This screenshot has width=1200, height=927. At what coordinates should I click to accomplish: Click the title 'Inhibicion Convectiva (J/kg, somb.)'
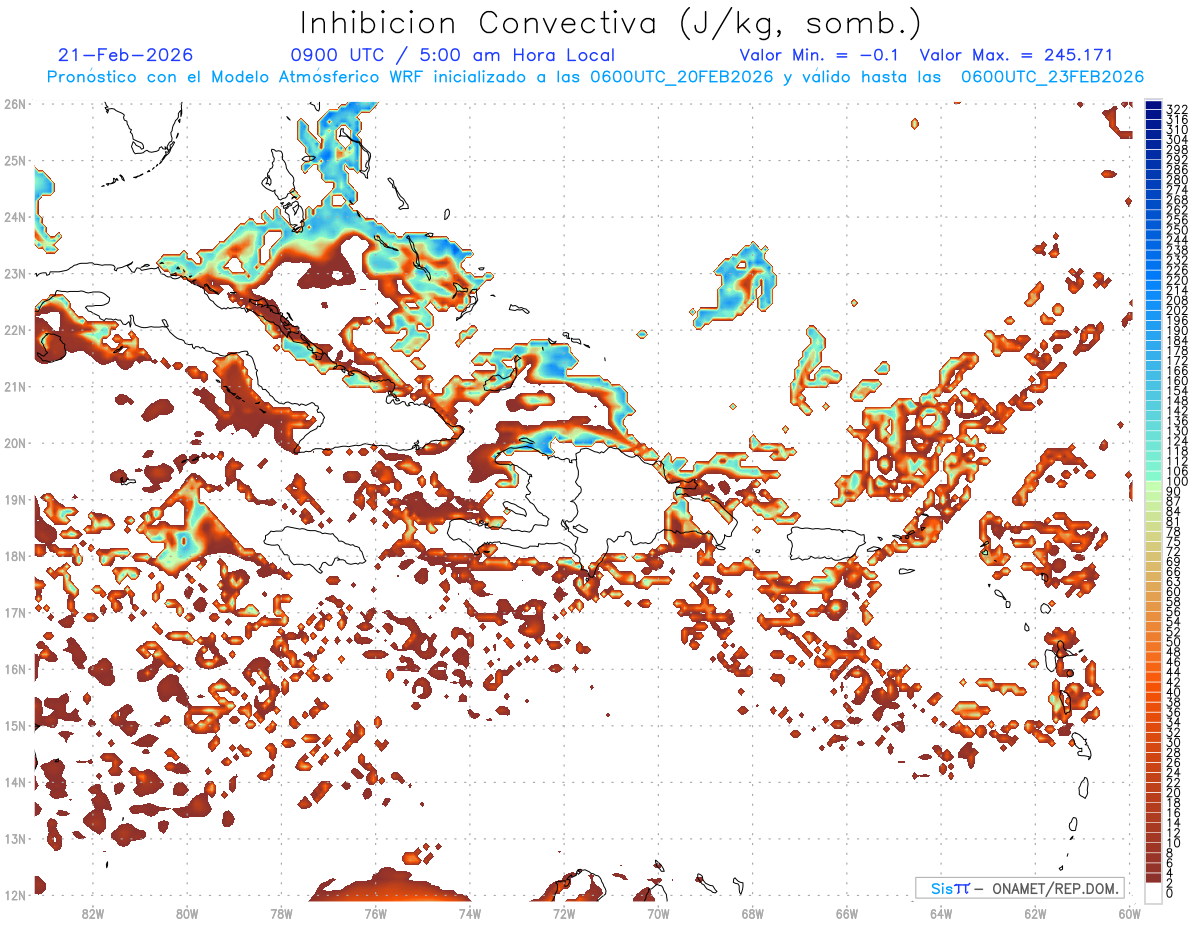(611, 23)
